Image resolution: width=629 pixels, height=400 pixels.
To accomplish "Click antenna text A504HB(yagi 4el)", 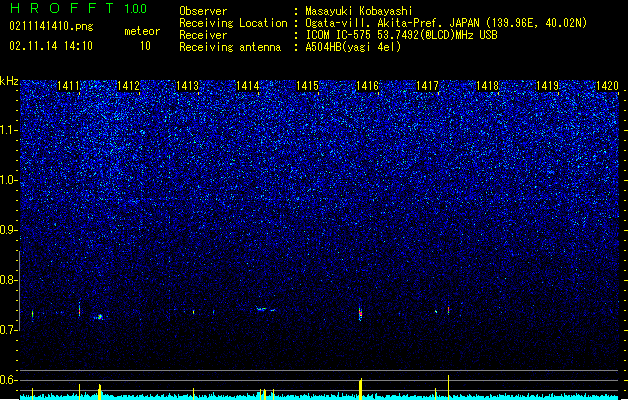I will 353,47.
